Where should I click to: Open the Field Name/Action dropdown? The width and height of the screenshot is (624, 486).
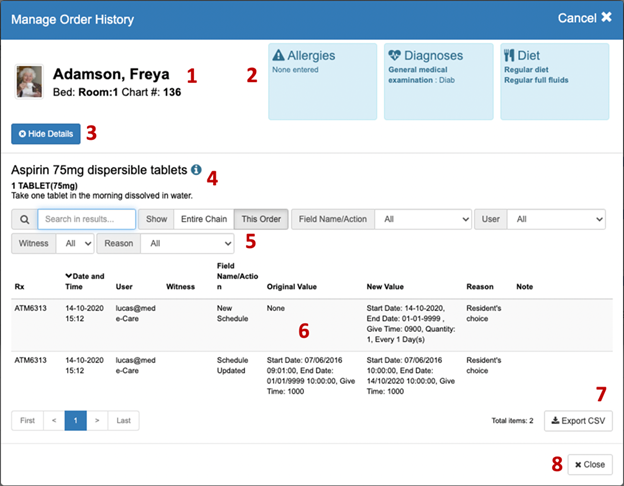click(x=421, y=219)
